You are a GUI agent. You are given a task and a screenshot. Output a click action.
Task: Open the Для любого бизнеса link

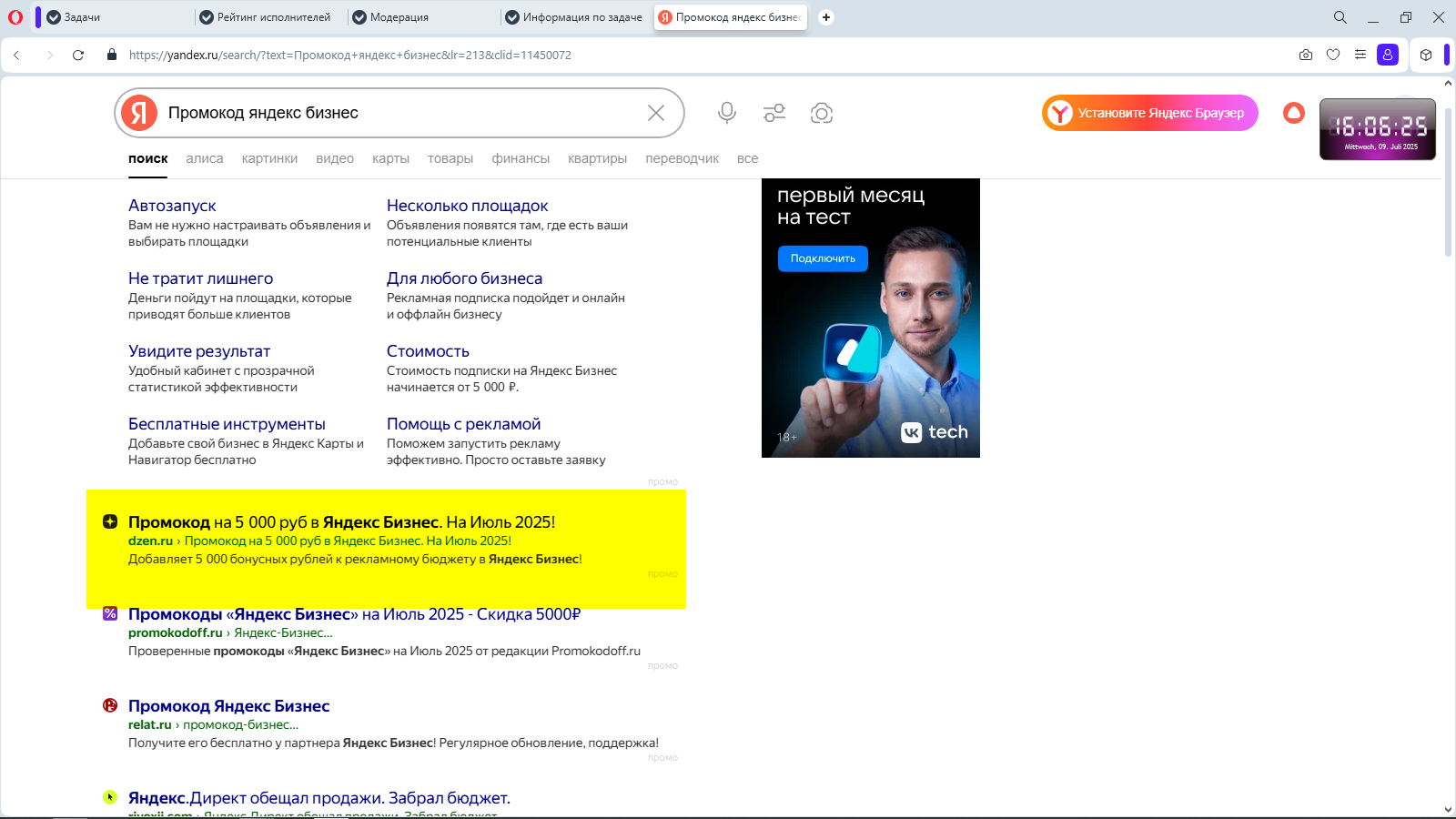coord(464,278)
